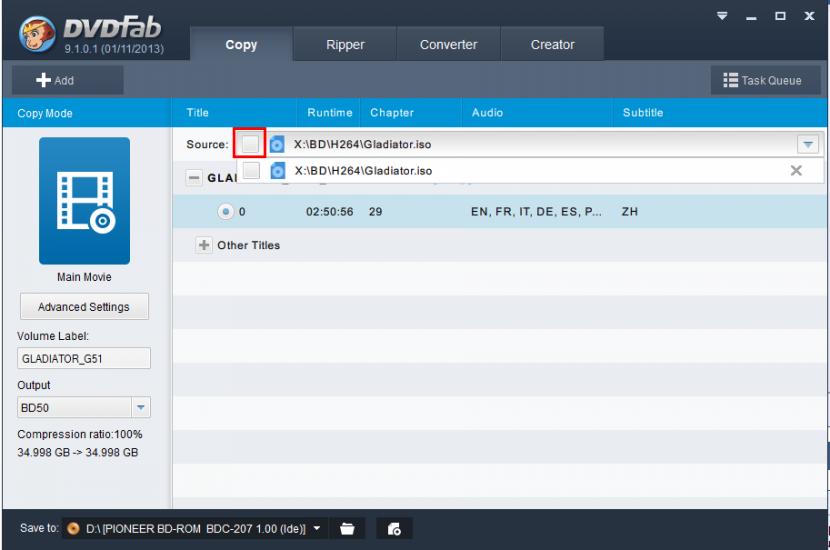Image resolution: width=830 pixels, height=550 pixels.
Task: Click the Add button
Action: coord(68,80)
